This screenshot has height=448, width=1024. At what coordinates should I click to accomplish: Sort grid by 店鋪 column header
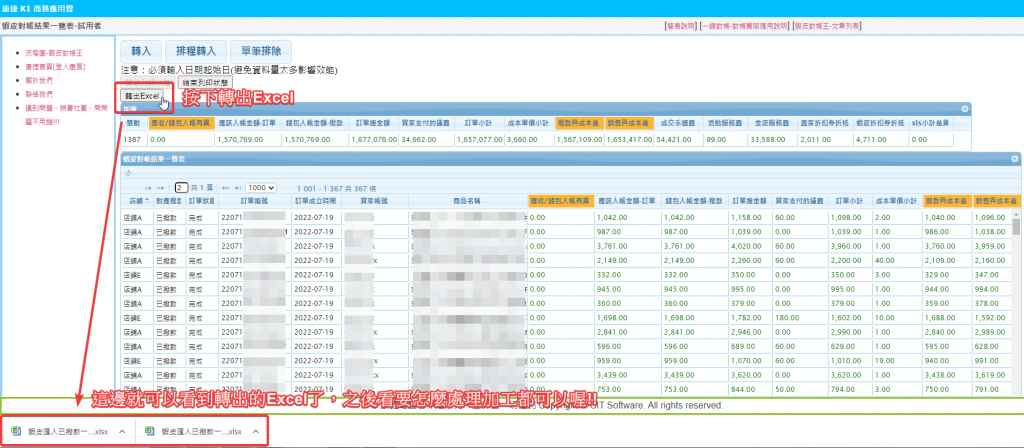pos(133,201)
